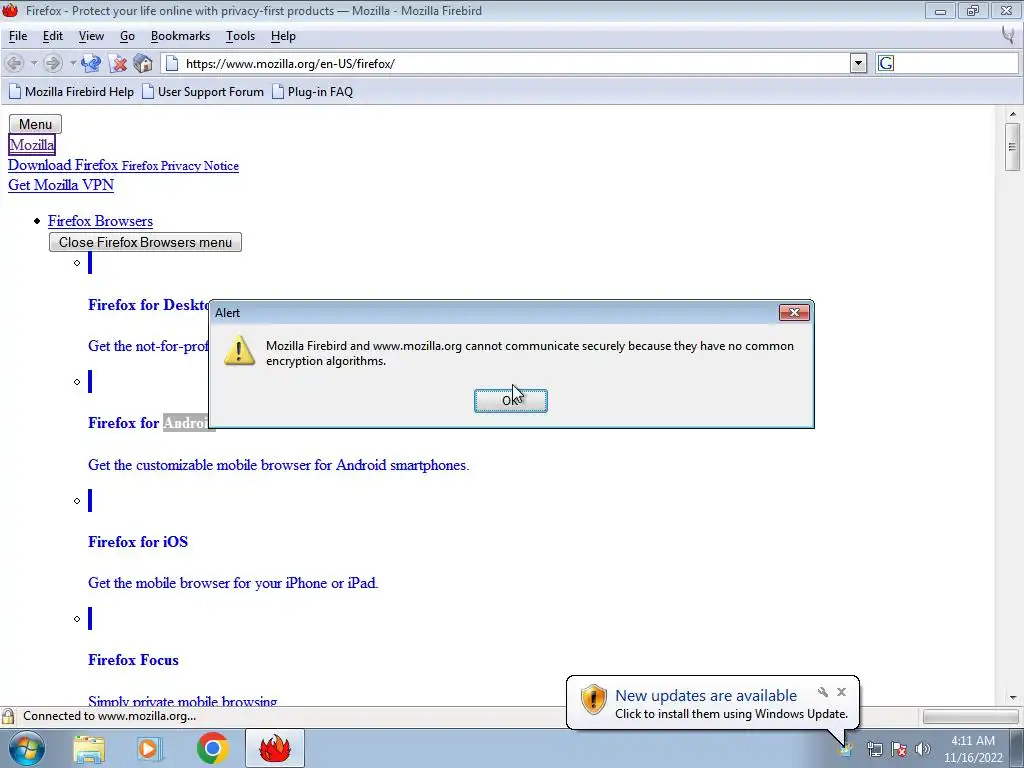Screen dimensions: 1024x768
Task: Click the Mozilla Firebird taskbar icon
Action: [x=275, y=749]
